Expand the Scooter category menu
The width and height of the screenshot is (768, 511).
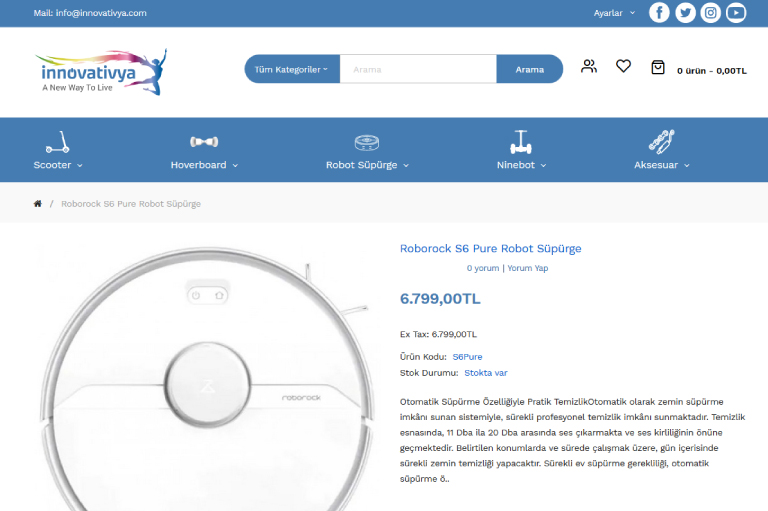pyautogui.click(x=58, y=151)
